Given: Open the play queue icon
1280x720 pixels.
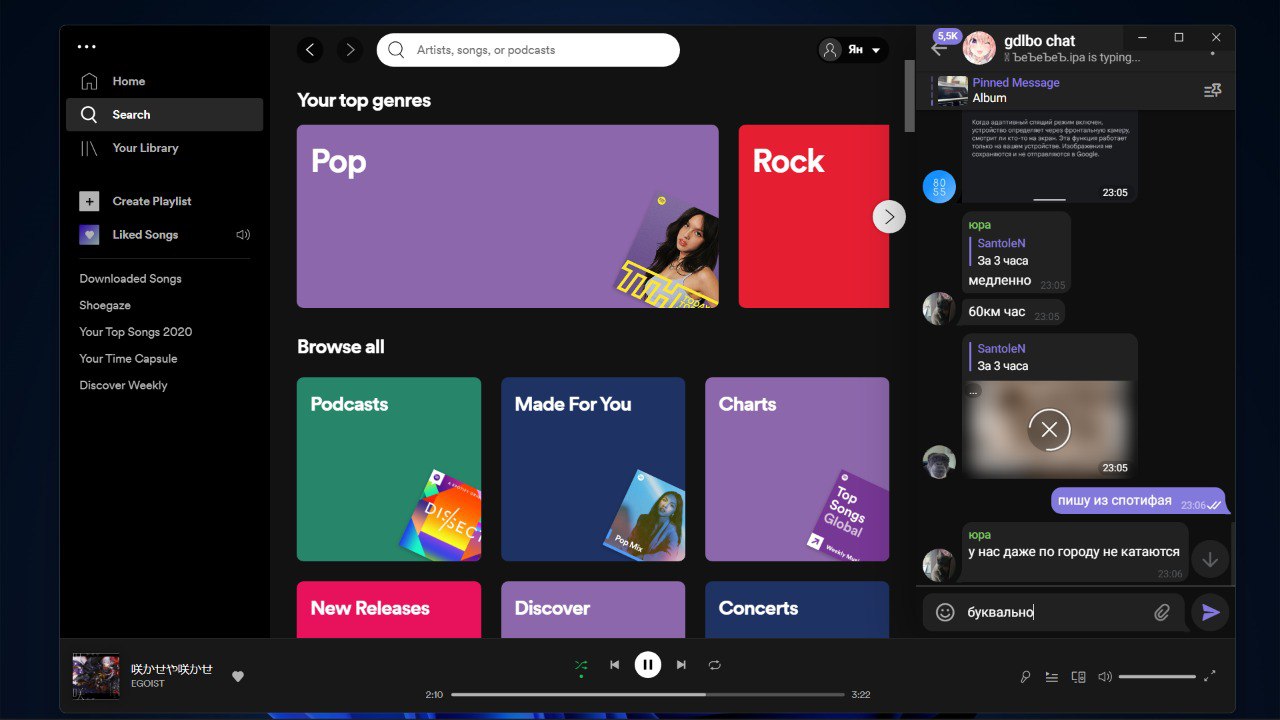Looking at the screenshot, I should pyautogui.click(x=1051, y=677).
